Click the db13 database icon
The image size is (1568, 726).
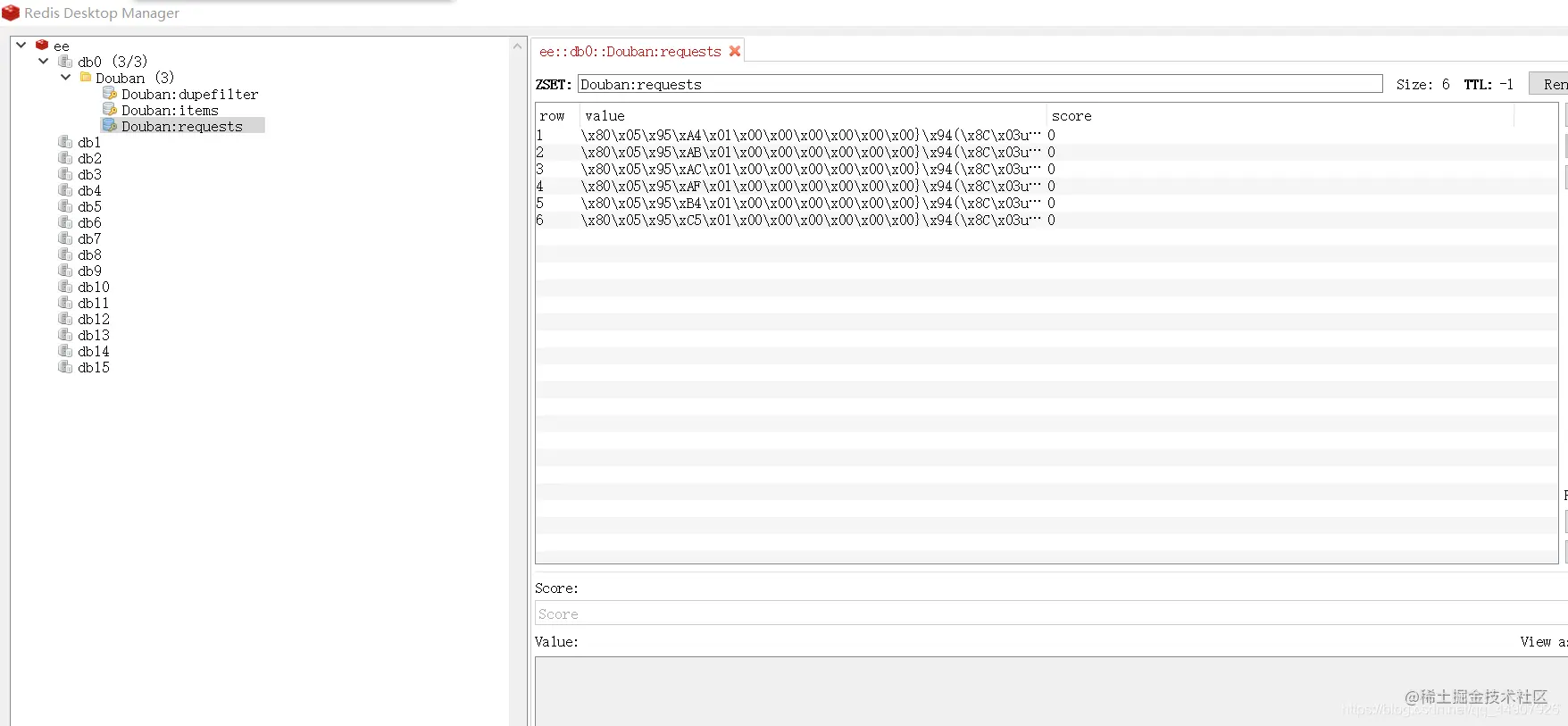pyautogui.click(x=65, y=334)
